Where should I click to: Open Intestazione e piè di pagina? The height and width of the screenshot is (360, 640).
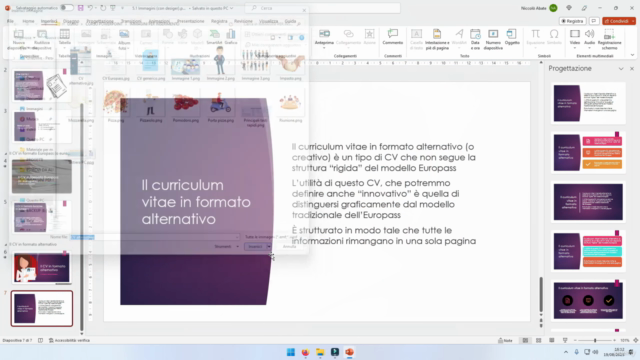[437, 40]
